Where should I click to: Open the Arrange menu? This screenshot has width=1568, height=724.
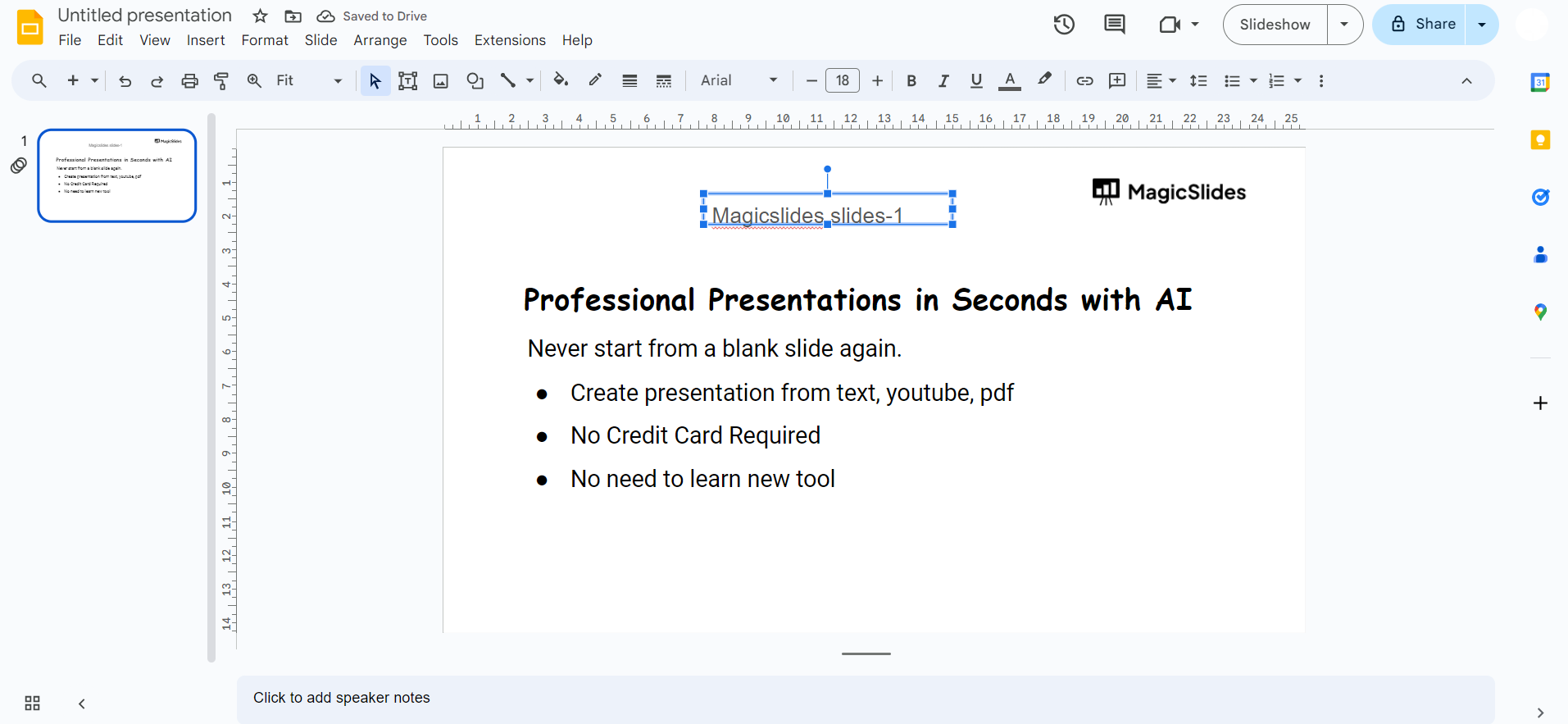pyautogui.click(x=380, y=40)
